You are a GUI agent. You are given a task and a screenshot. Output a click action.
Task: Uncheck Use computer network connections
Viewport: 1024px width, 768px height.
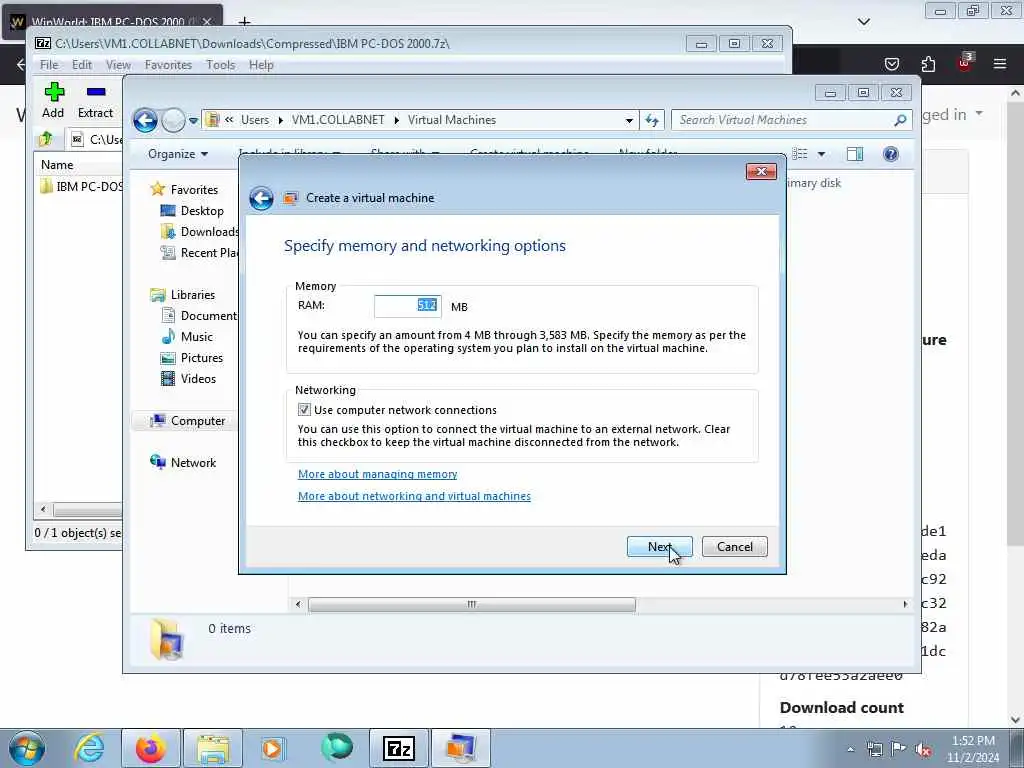pos(304,409)
